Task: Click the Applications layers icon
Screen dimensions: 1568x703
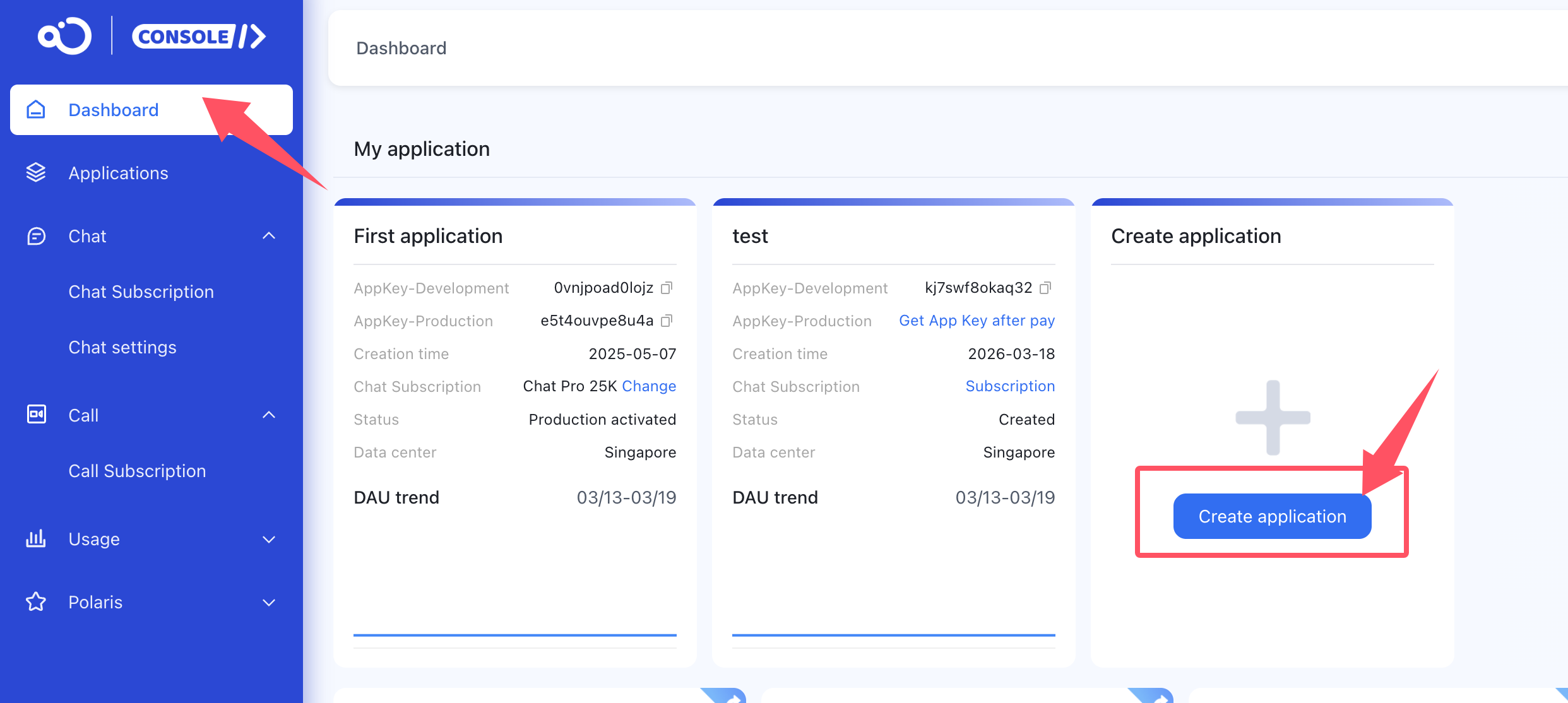Action: coord(36,172)
